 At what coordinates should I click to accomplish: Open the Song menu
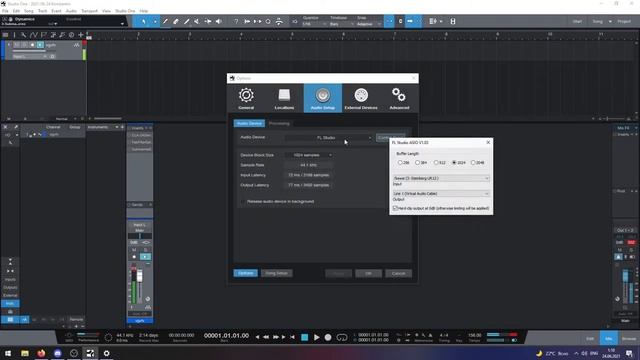[x=29, y=11]
